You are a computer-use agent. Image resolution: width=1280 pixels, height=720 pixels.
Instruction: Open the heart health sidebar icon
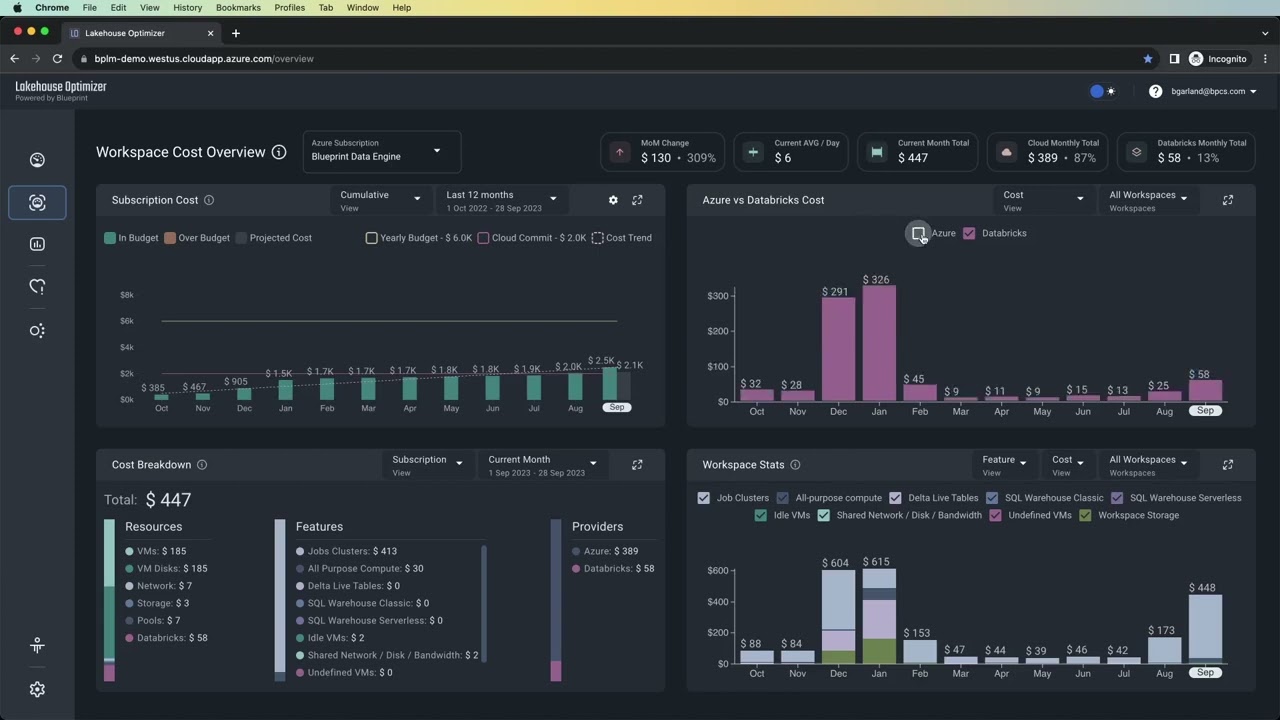[x=37, y=287]
